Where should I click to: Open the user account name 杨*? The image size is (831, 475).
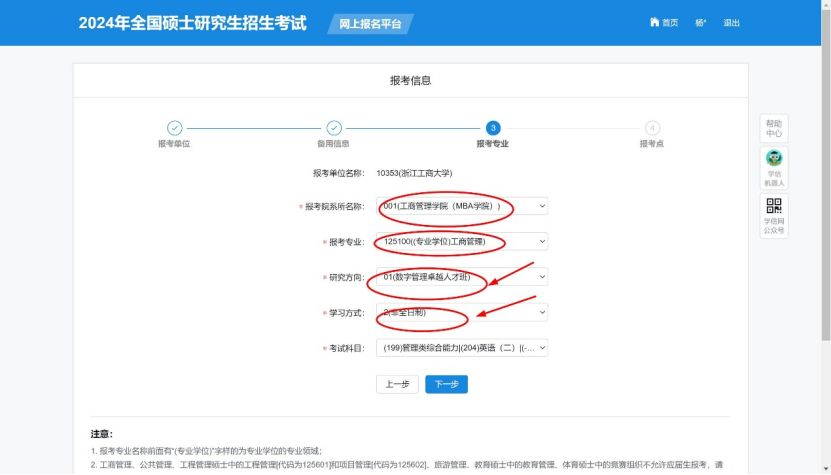click(x=701, y=23)
